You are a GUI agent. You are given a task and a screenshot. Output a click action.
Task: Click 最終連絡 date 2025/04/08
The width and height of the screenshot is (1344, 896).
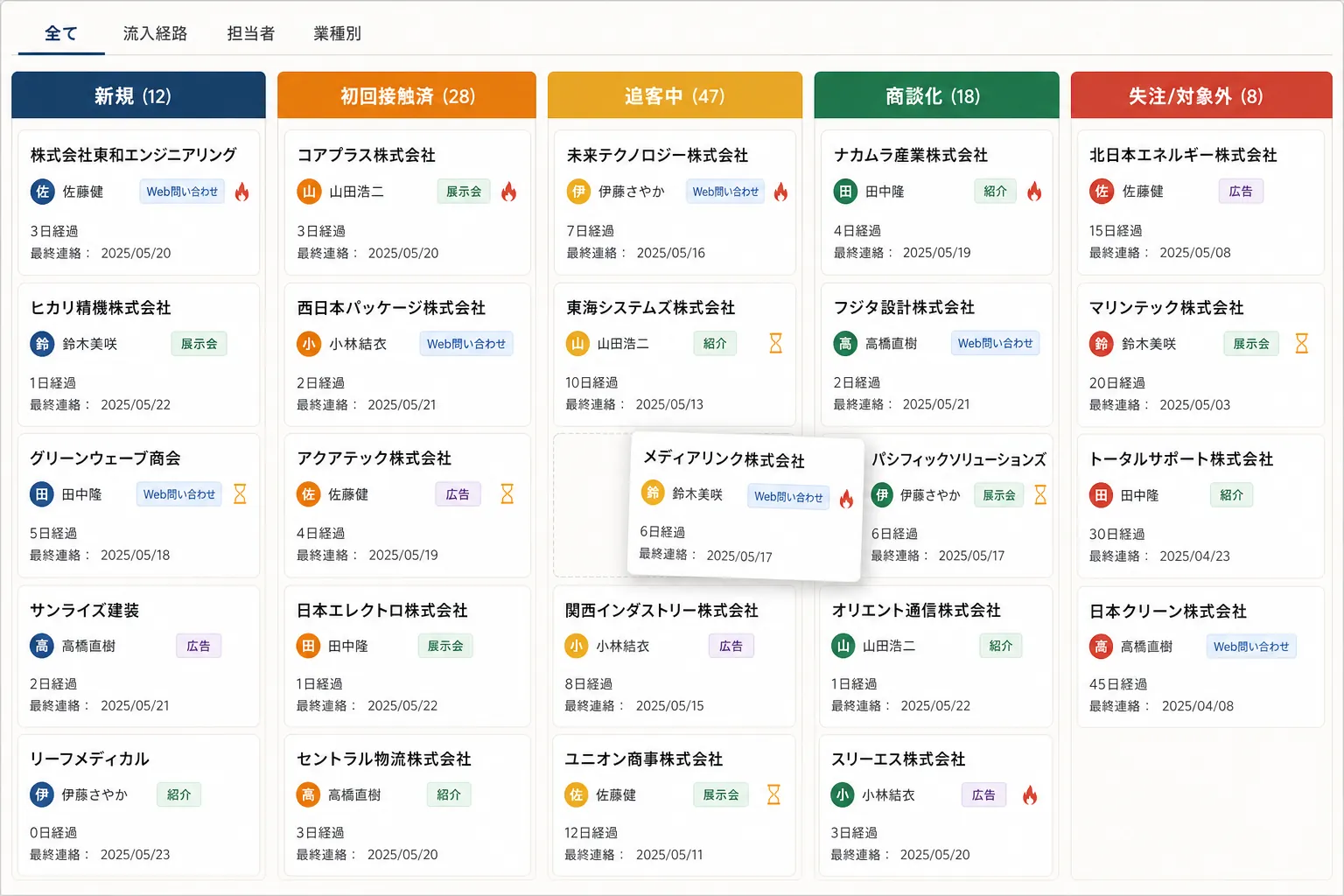[x=1198, y=706]
